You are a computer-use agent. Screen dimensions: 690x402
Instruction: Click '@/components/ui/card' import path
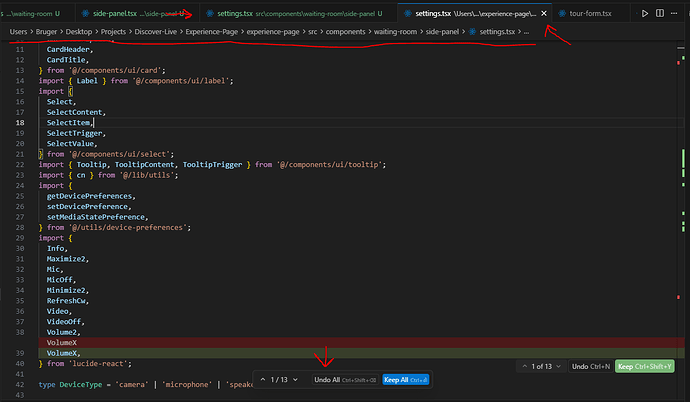pyautogui.click(x=117, y=70)
